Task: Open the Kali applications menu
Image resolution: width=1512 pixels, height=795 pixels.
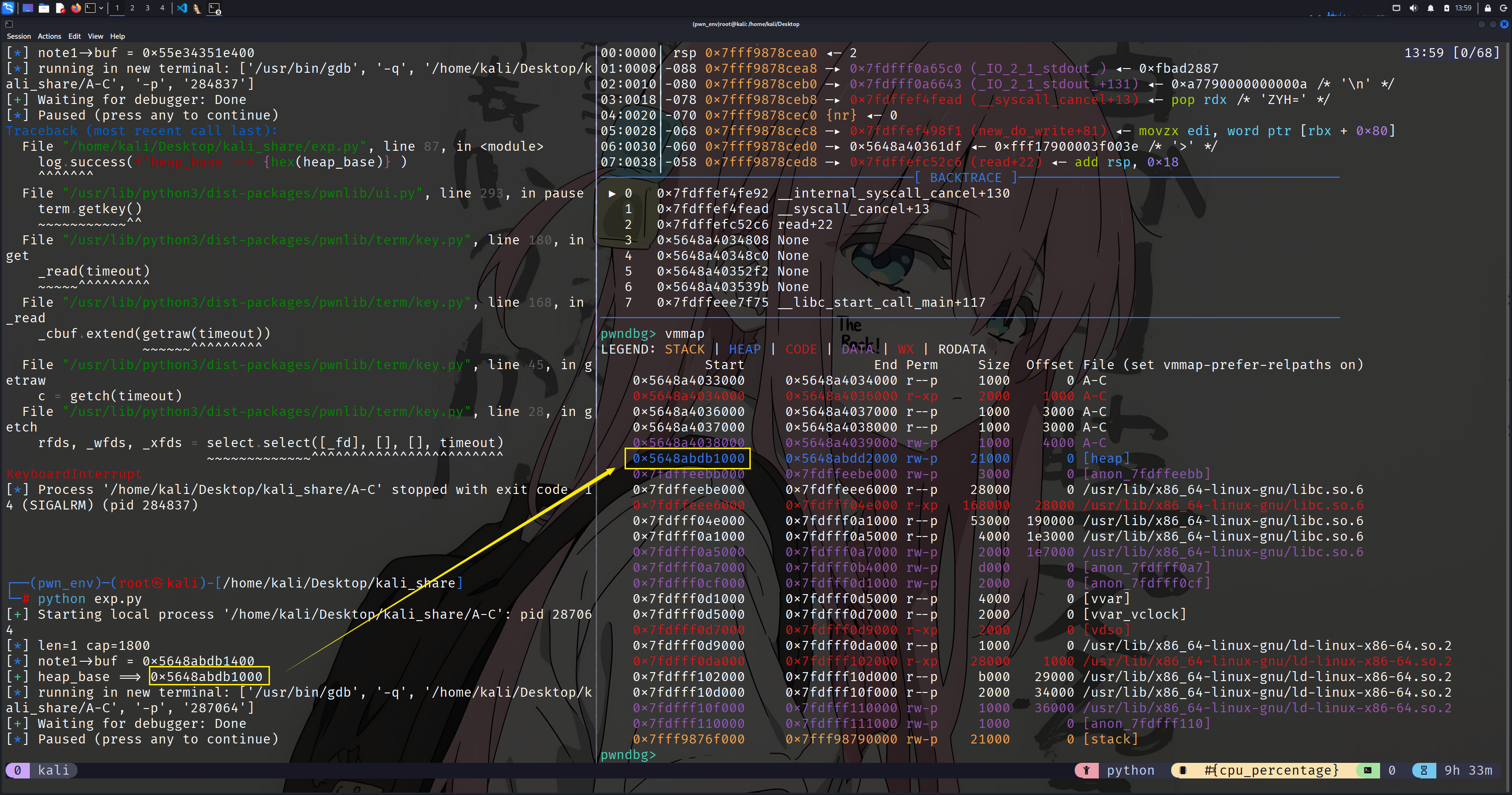Action: [x=8, y=8]
